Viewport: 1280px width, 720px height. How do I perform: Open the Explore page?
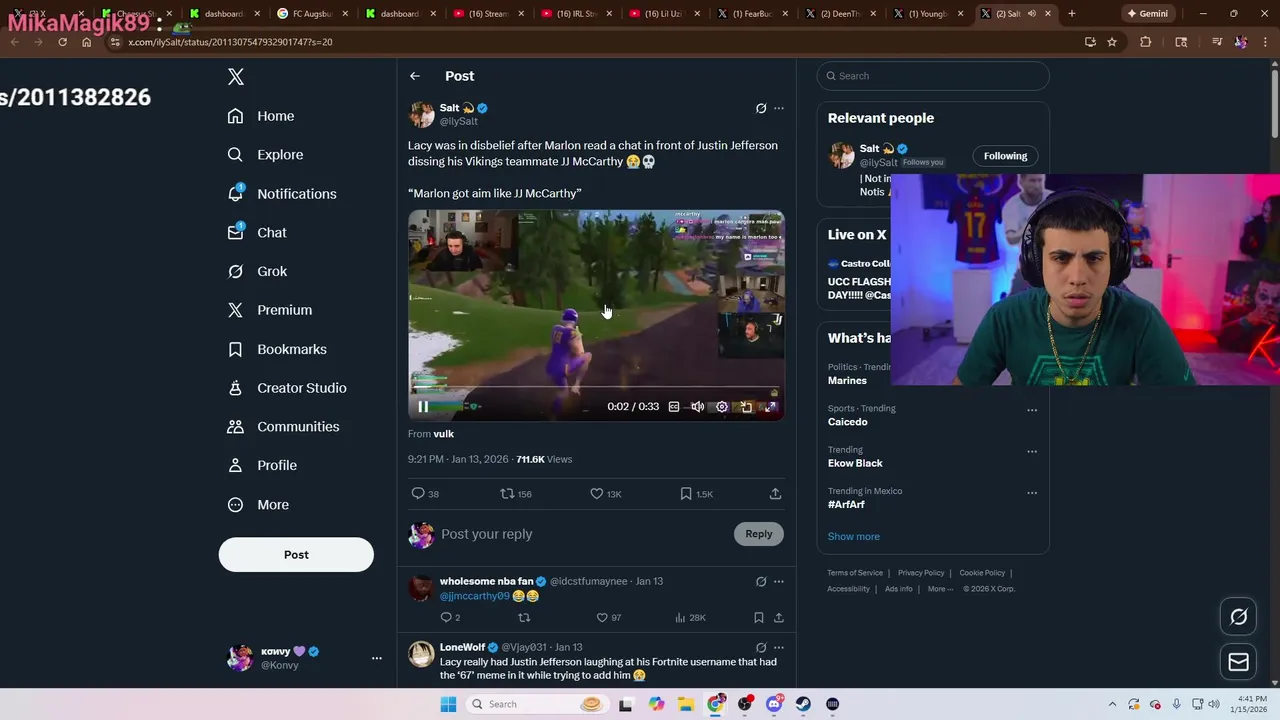(x=265, y=155)
